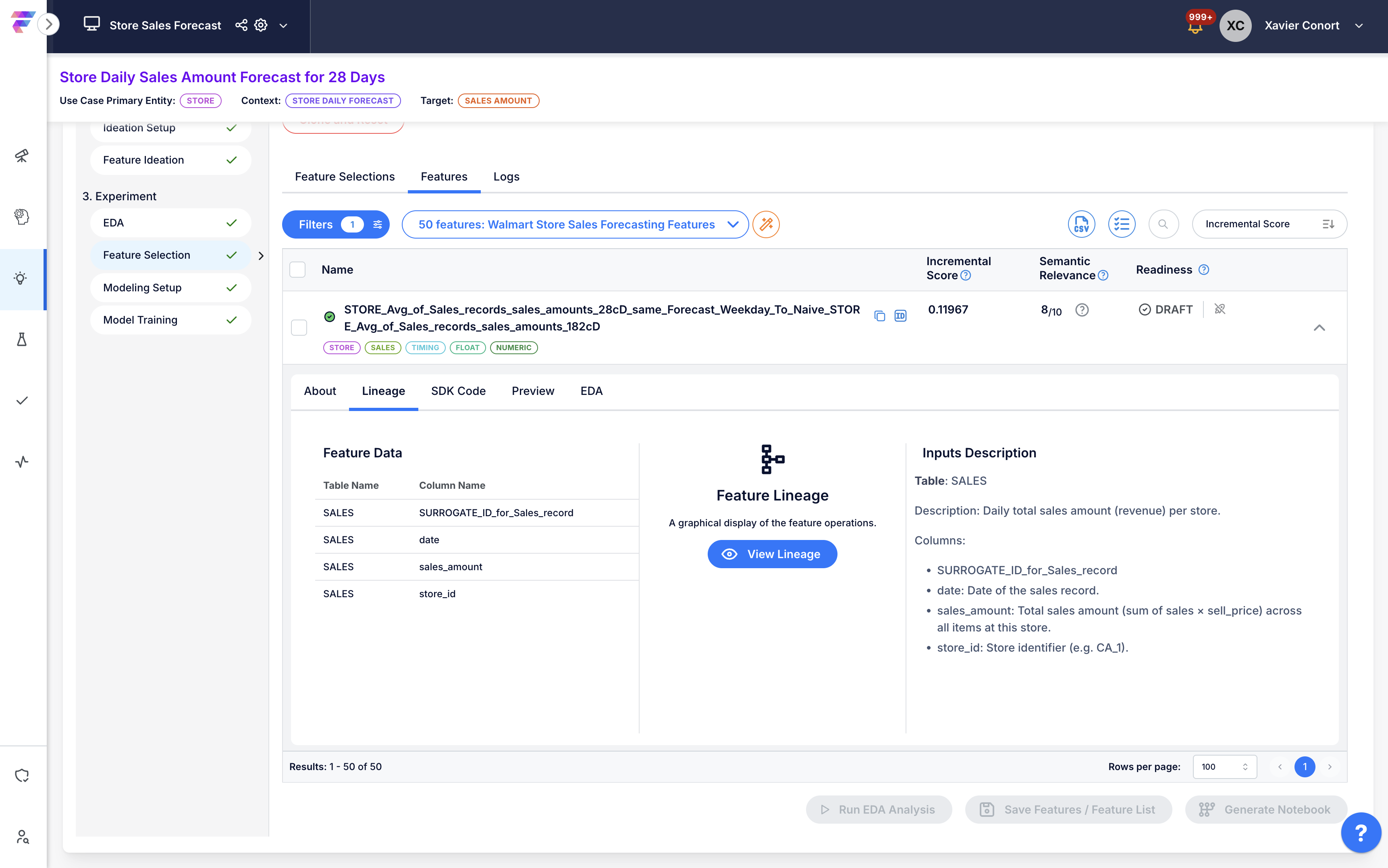
Task: Click the View Lineage button
Action: [x=771, y=554]
